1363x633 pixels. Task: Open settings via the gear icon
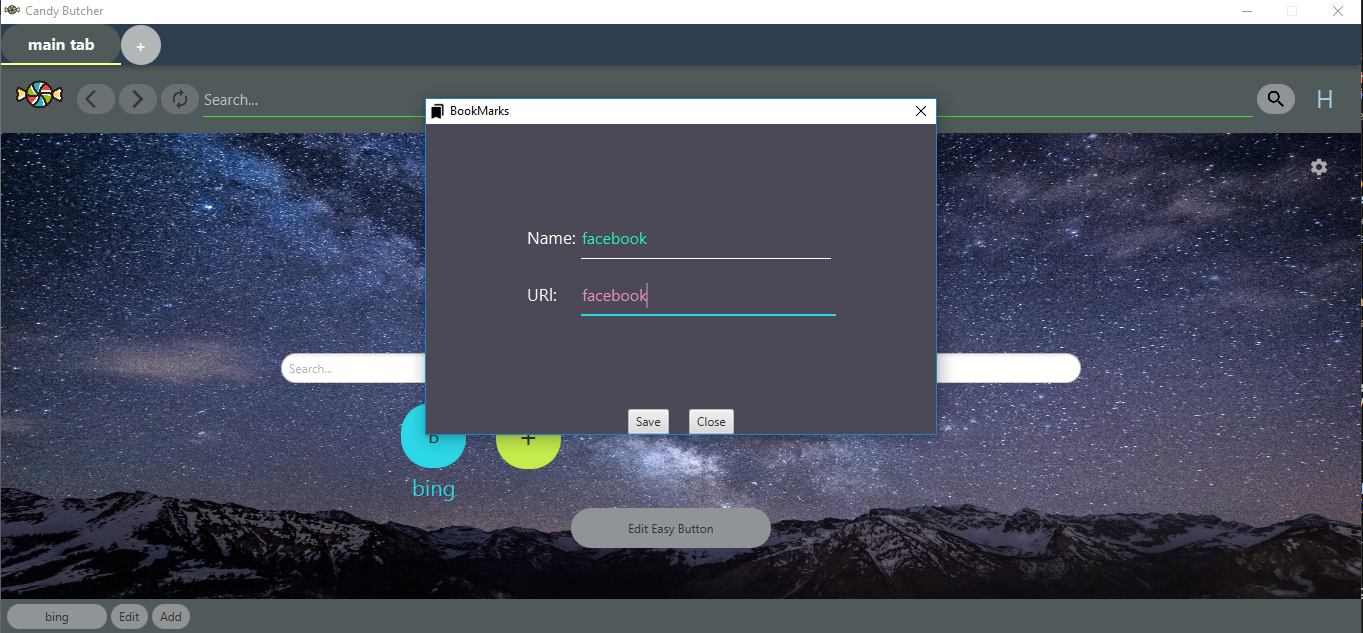pyautogui.click(x=1318, y=167)
